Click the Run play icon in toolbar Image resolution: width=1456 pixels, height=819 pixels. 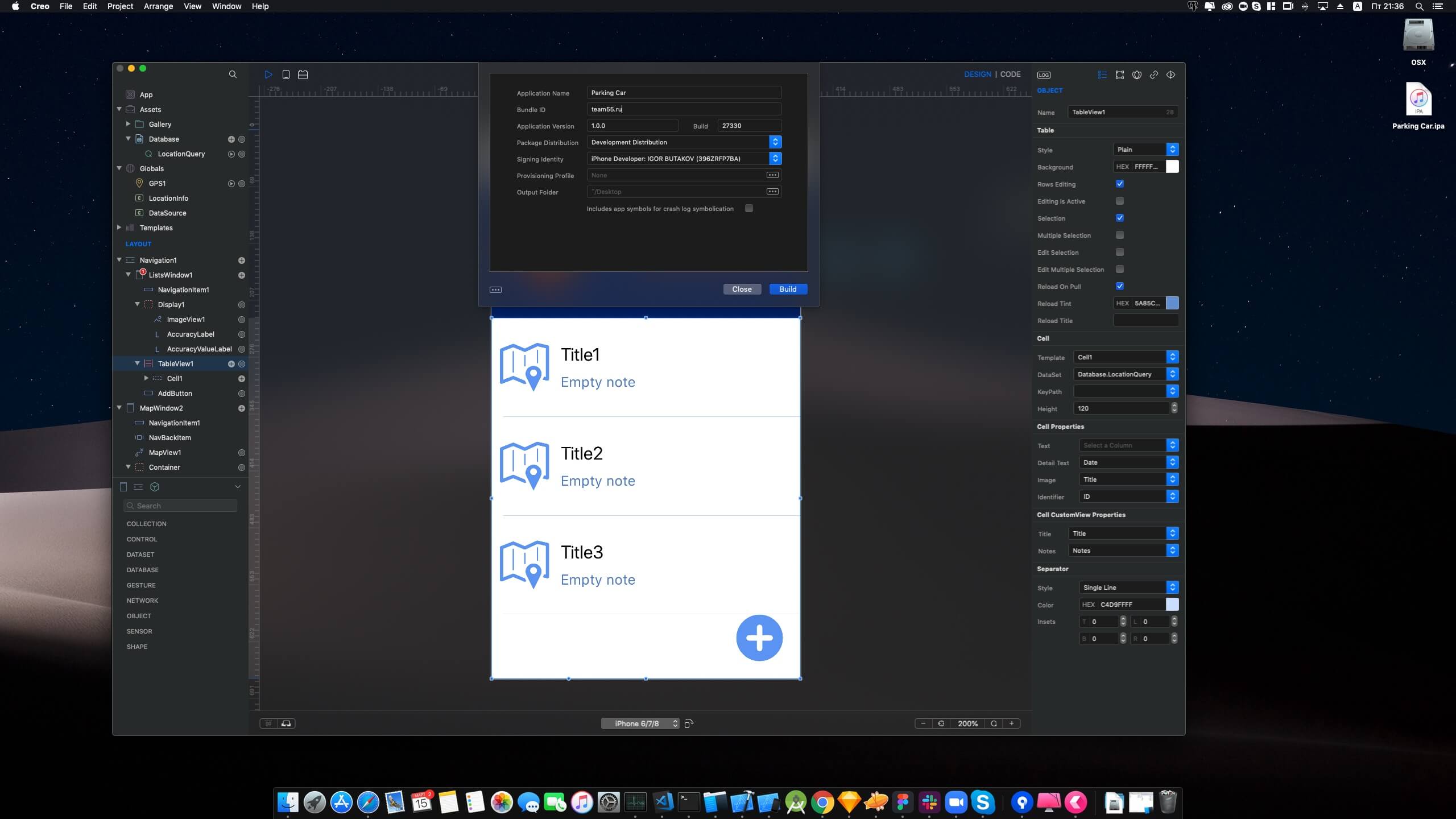268,75
